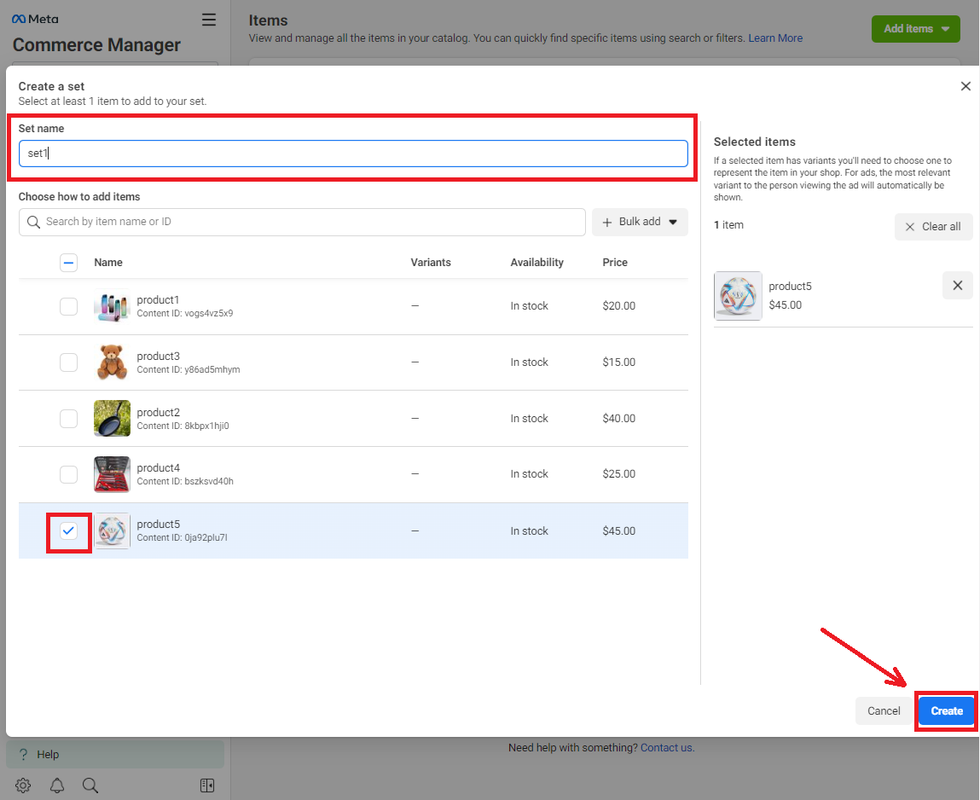Click the magnifier icon in item search
Image resolution: width=980 pixels, height=800 pixels.
pyautogui.click(x=34, y=222)
